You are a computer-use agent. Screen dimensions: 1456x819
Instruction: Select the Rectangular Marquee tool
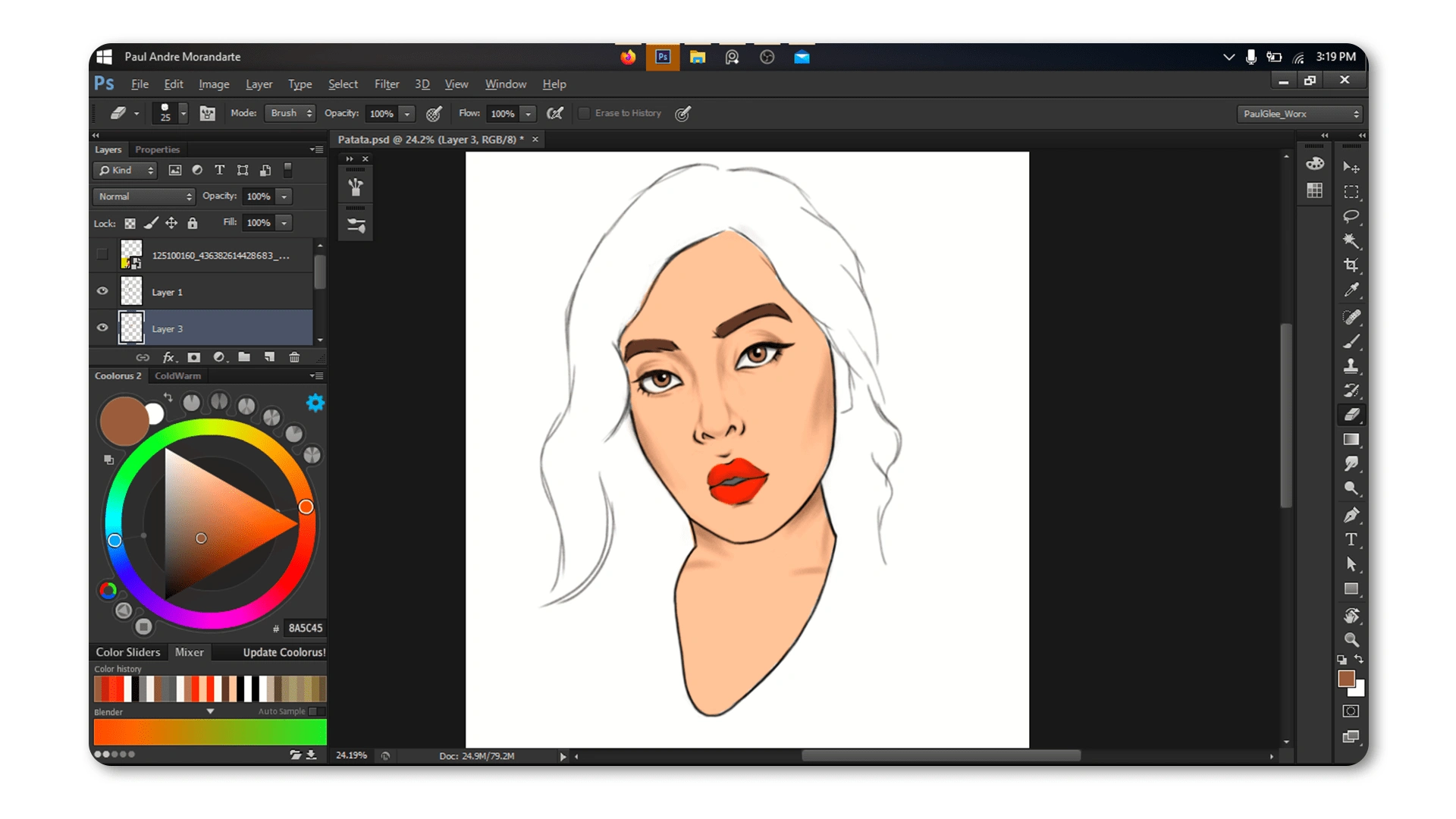coord(1351,192)
